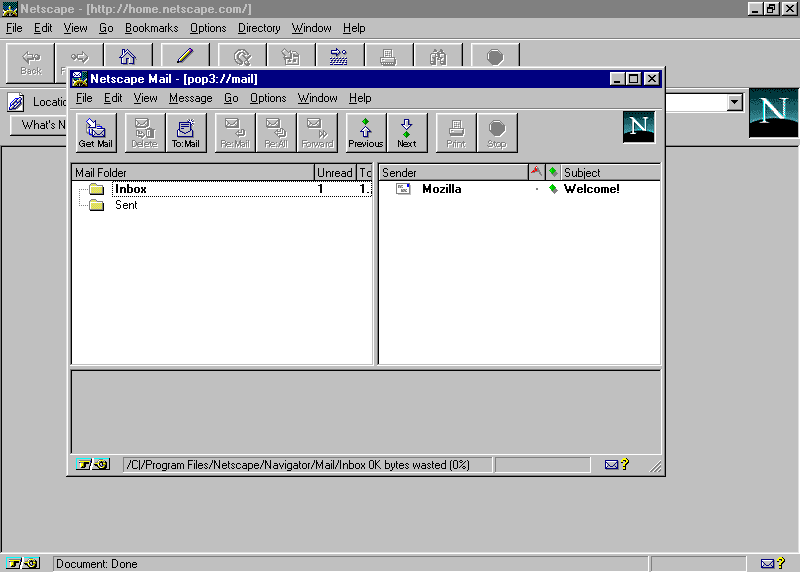This screenshot has height=572, width=800.
Task: Click the Home button in Navigator toolbar
Action: click(x=128, y=61)
